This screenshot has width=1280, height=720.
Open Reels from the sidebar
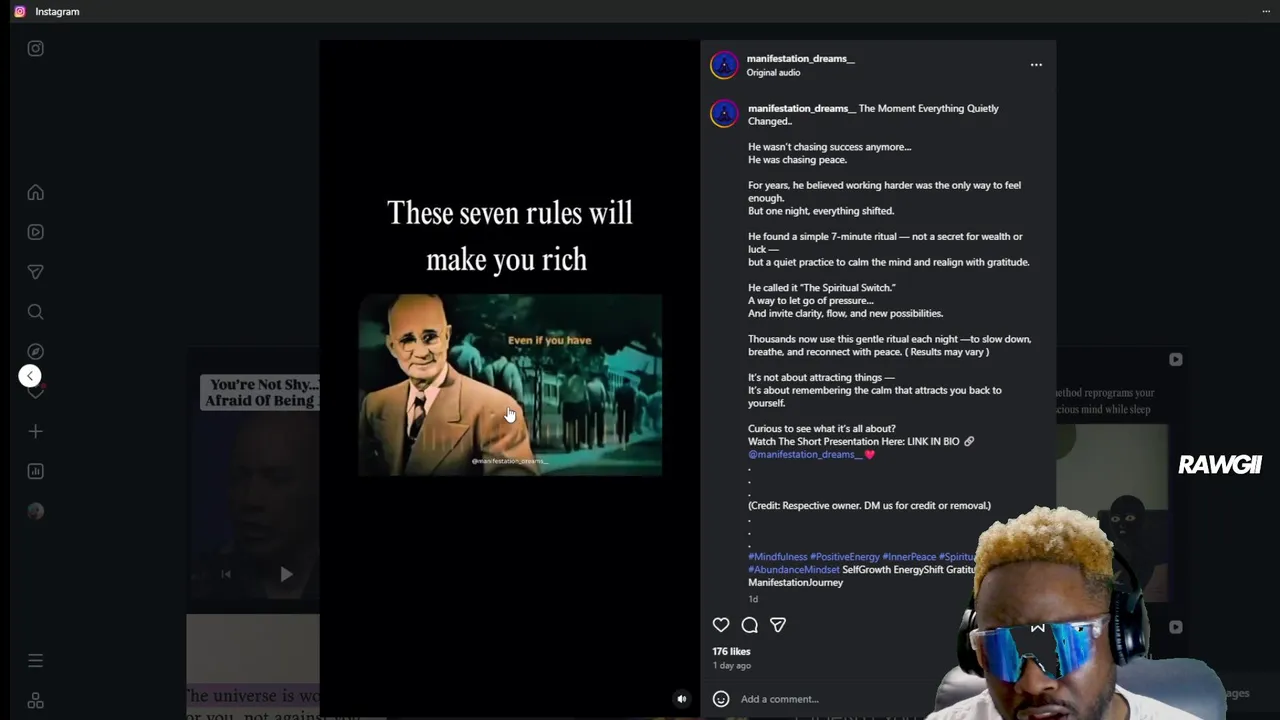tap(35, 232)
